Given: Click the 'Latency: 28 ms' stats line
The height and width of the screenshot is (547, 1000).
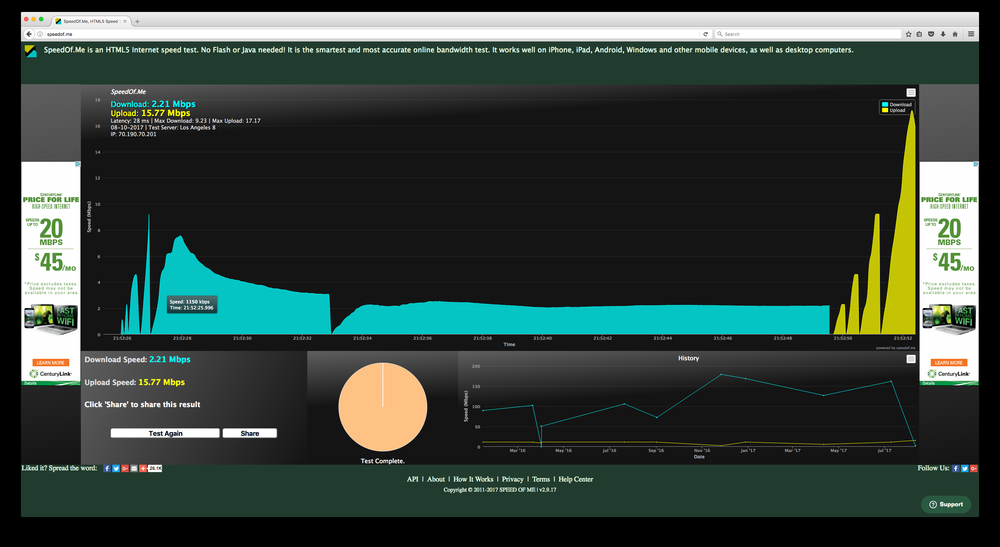Looking at the screenshot, I should pos(186,120).
